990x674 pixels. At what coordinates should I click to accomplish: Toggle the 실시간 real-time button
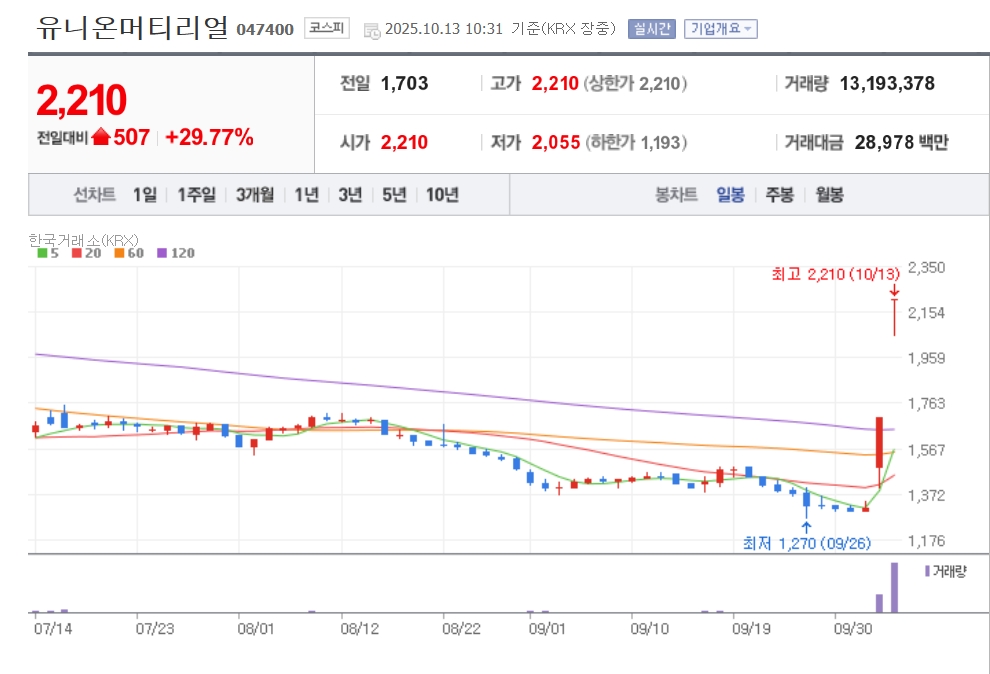(652, 29)
